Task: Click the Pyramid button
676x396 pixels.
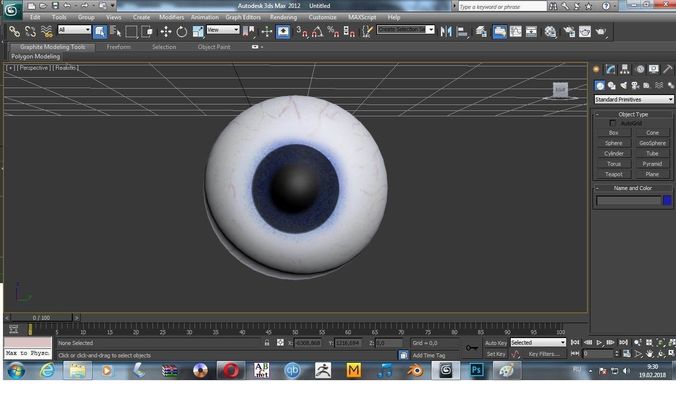Action: pos(652,164)
